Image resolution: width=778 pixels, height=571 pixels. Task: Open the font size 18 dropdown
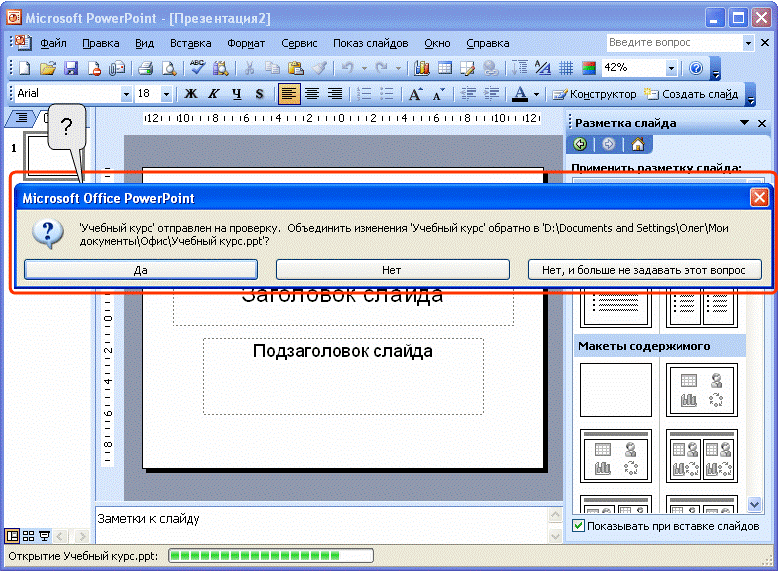tap(166, 94)
